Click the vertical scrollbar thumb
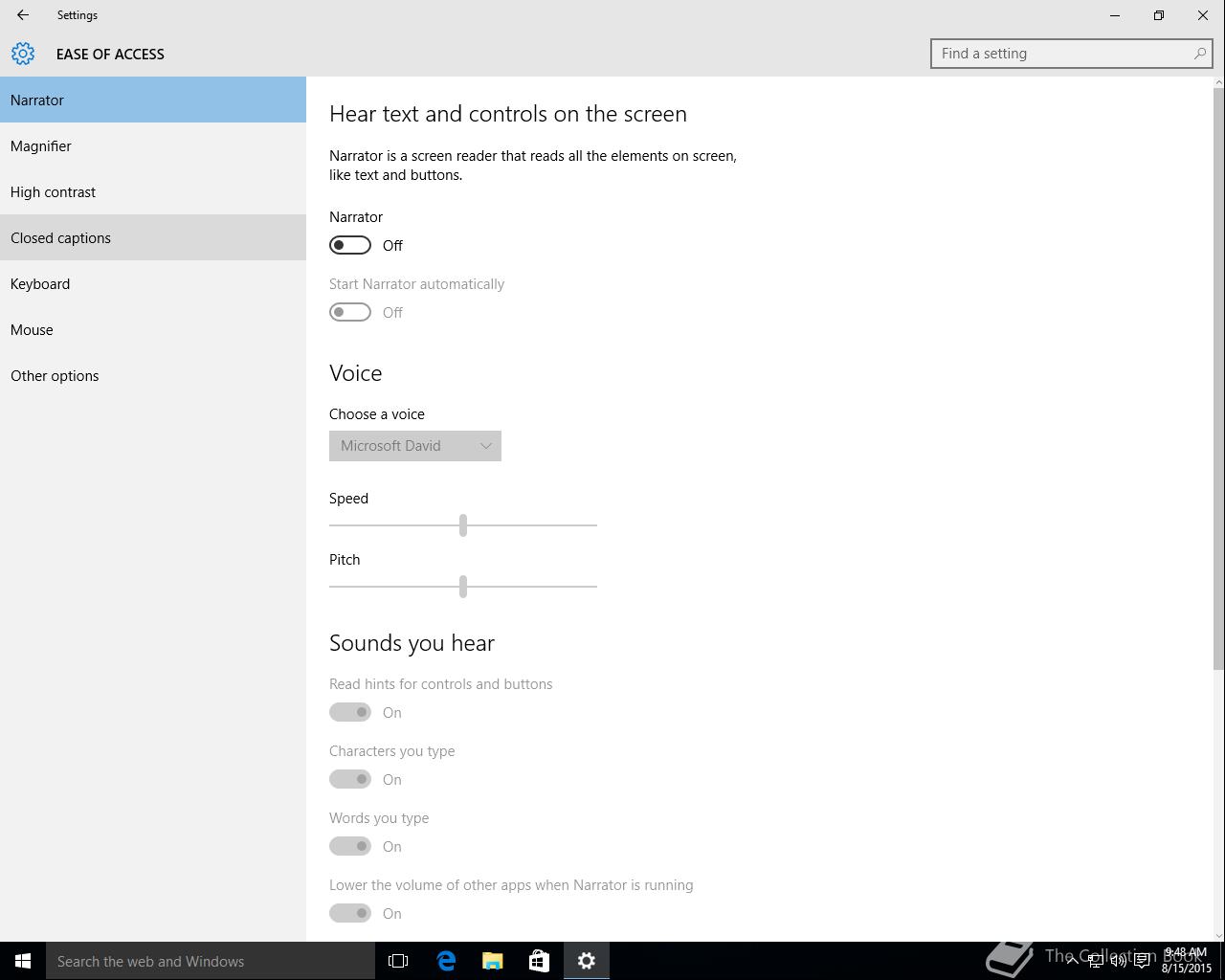 pyautogui.click(x=1218, y=379)
